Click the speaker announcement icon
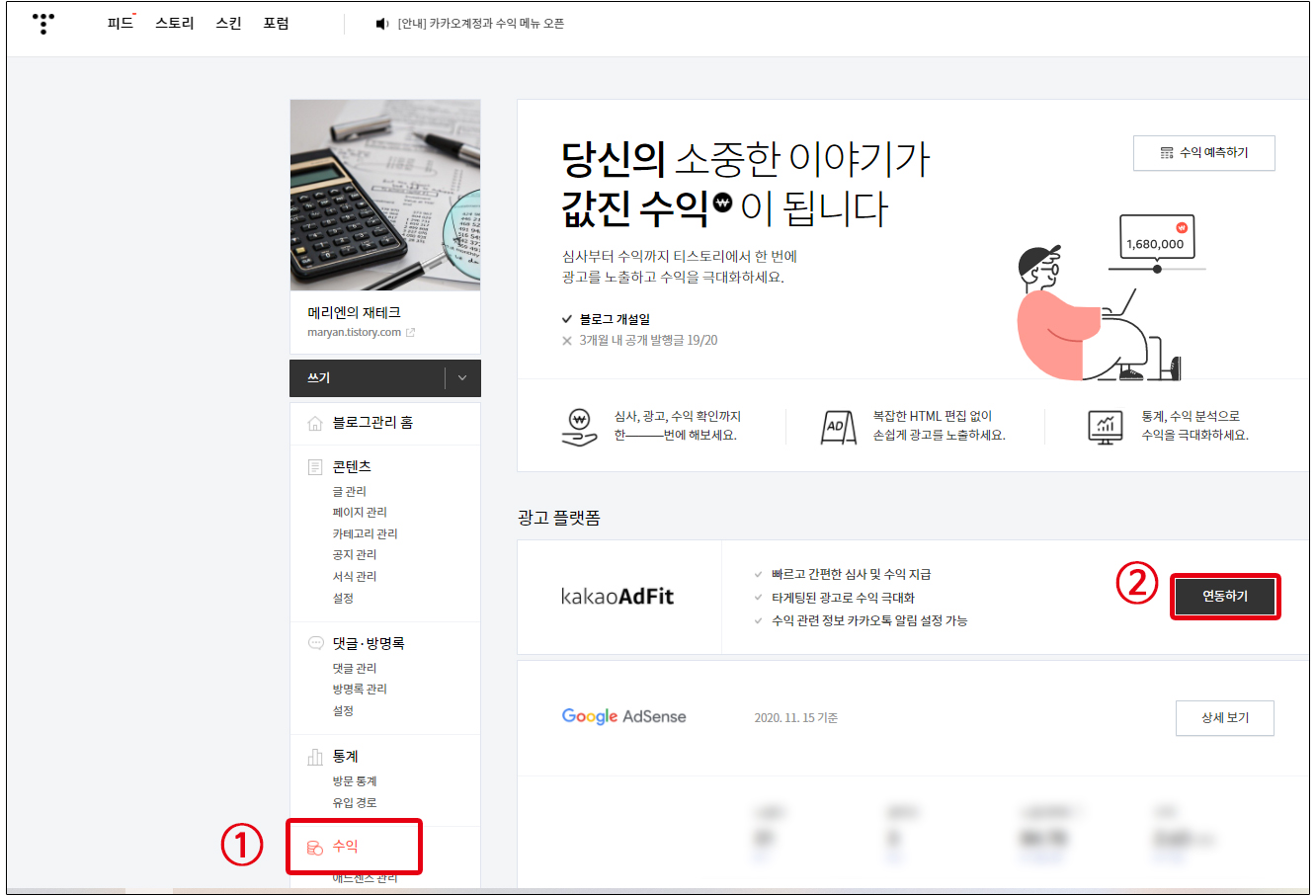The image size is (1316, 896). point(382,24)
